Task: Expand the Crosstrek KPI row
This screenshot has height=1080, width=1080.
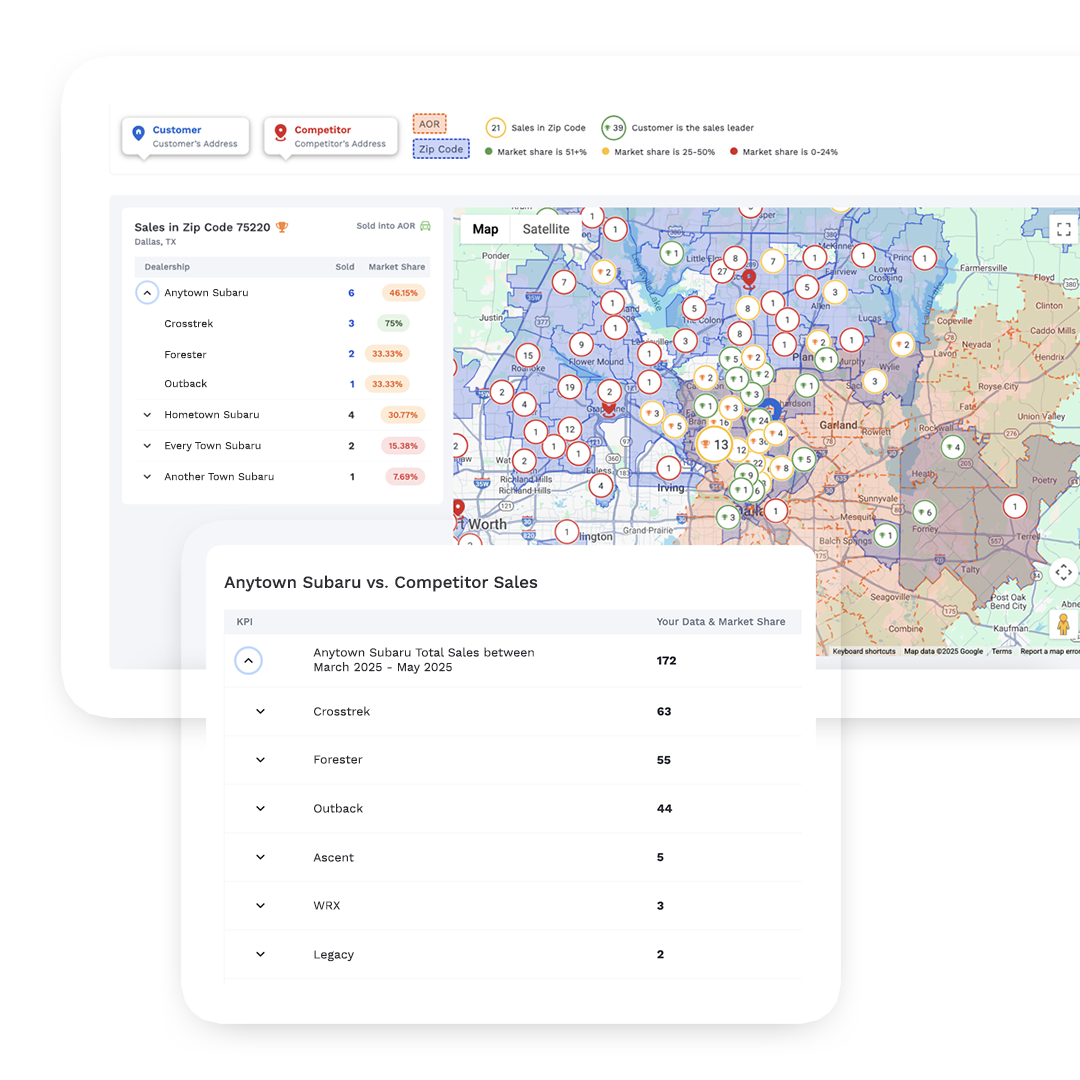Action: click(260, 712)
